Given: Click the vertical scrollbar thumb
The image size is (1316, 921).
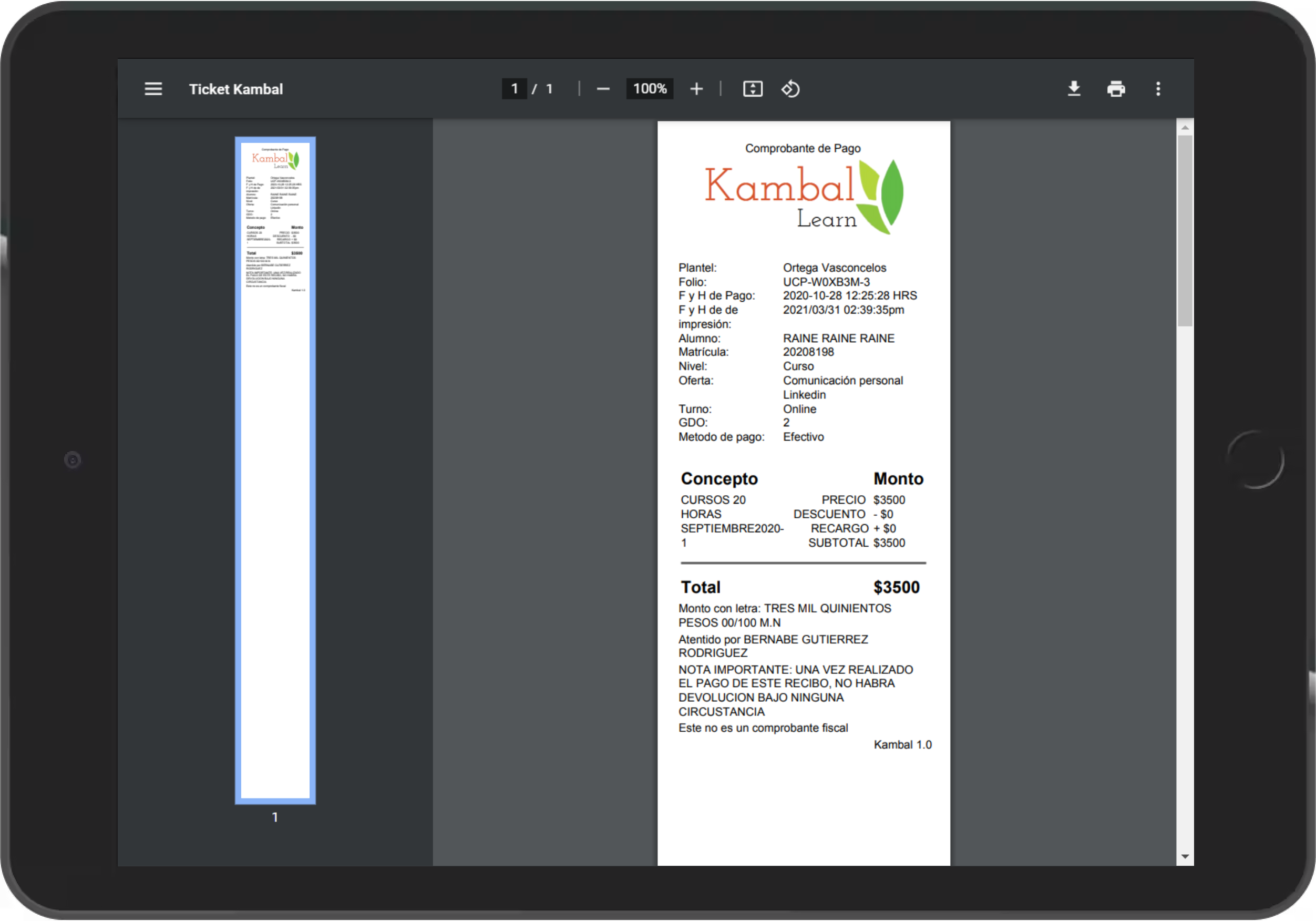Looking at the screenshot, I should click(x=1185, y=231).
